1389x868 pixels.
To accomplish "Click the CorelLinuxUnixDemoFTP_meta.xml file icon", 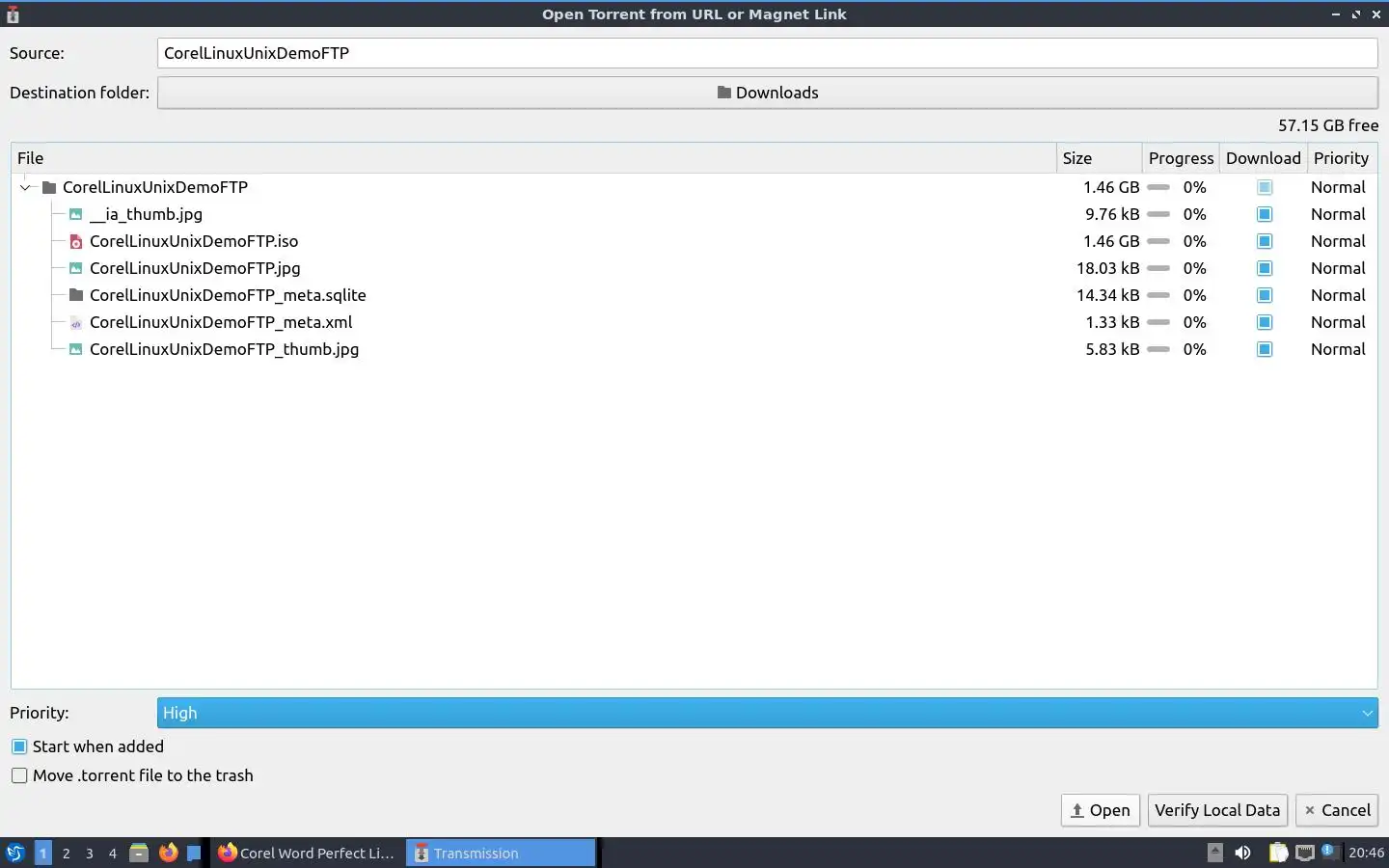I will (x=76, y=322).
